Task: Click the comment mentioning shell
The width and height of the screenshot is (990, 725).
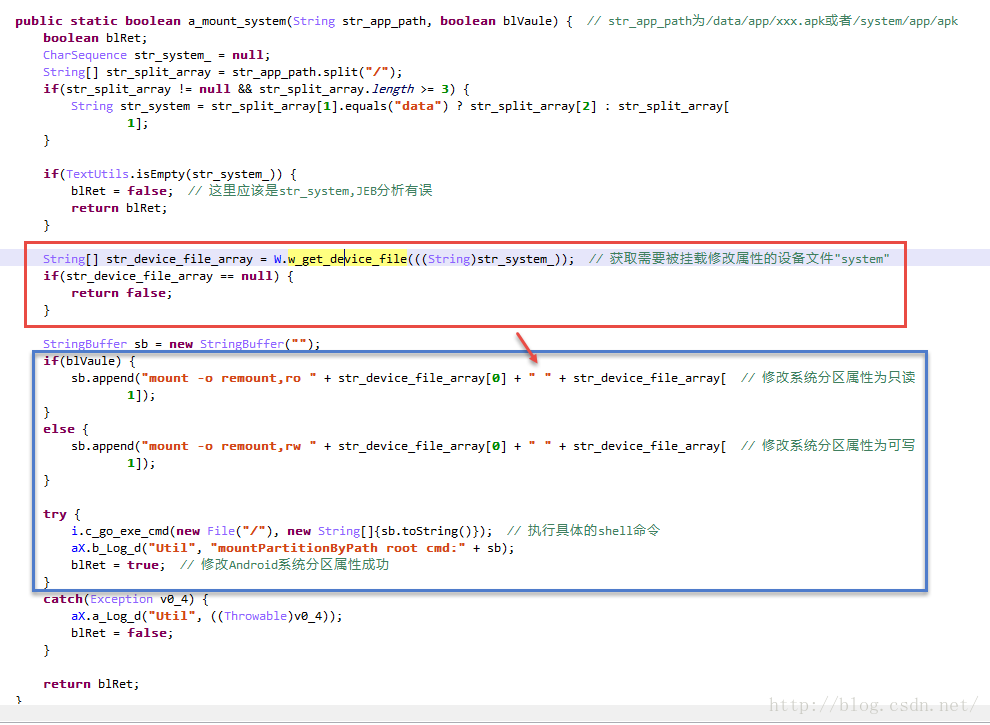Action: point(583,531)
